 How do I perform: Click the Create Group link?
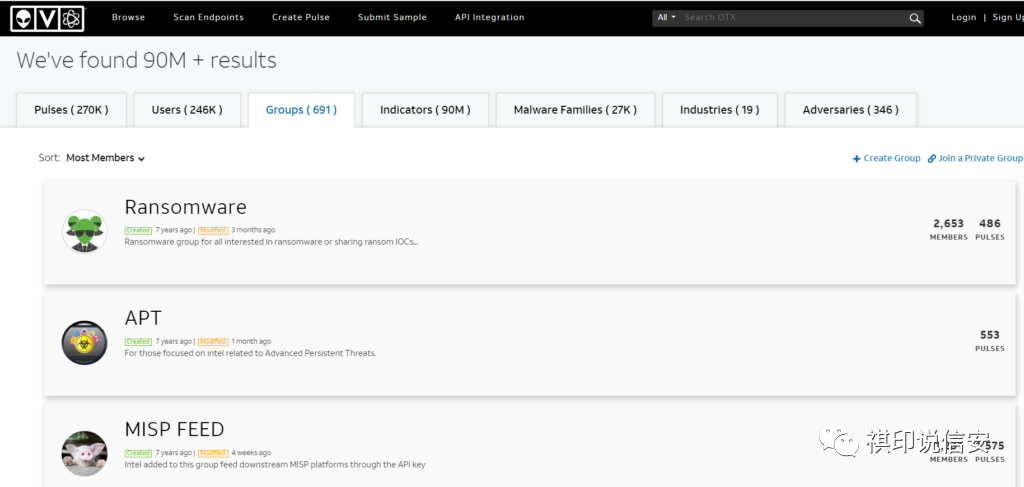click(x=892, y=159)
